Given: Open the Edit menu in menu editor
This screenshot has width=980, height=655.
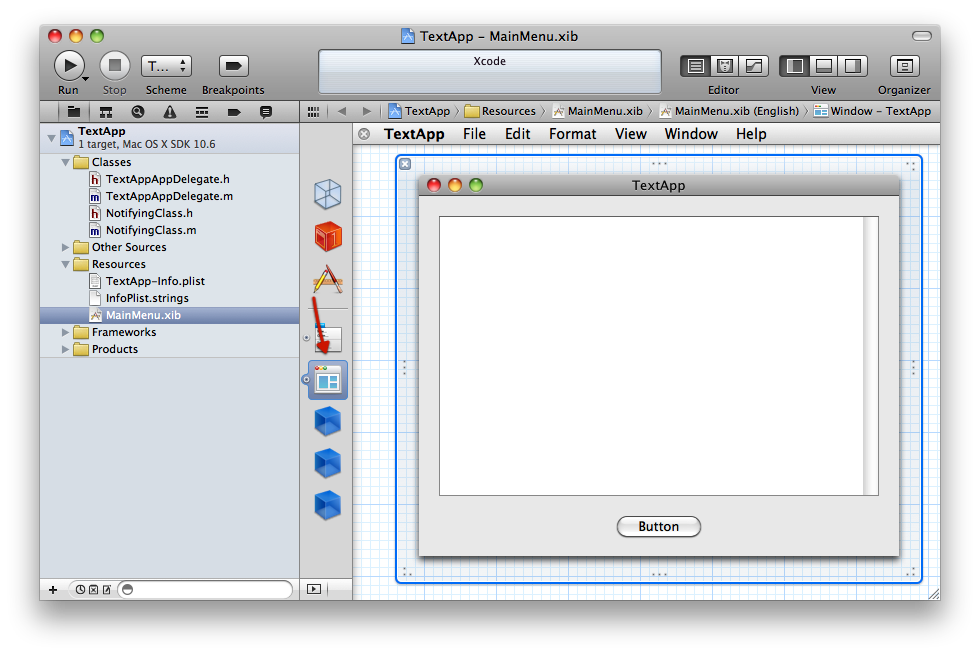Looking at the screenshot, I should (518, 134).
